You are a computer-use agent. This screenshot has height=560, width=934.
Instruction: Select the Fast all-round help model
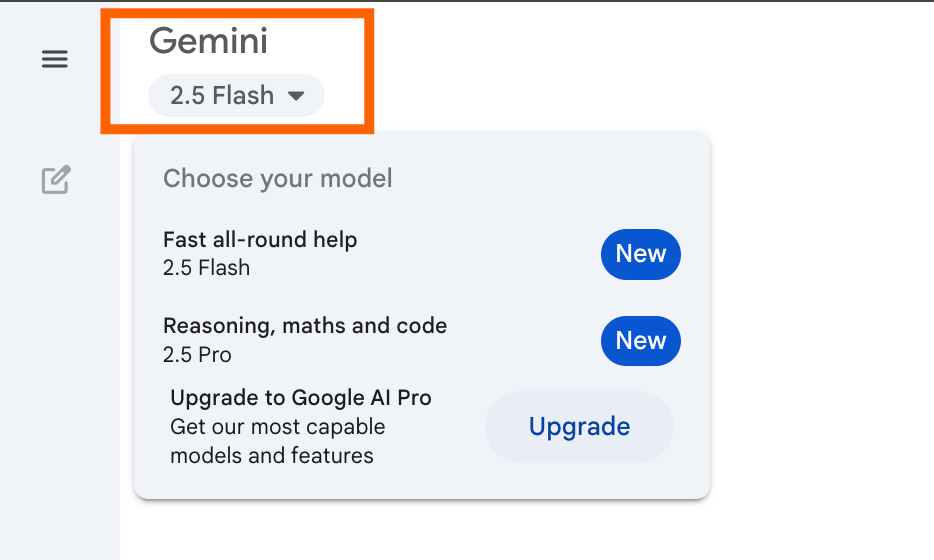tap(260, 240)
